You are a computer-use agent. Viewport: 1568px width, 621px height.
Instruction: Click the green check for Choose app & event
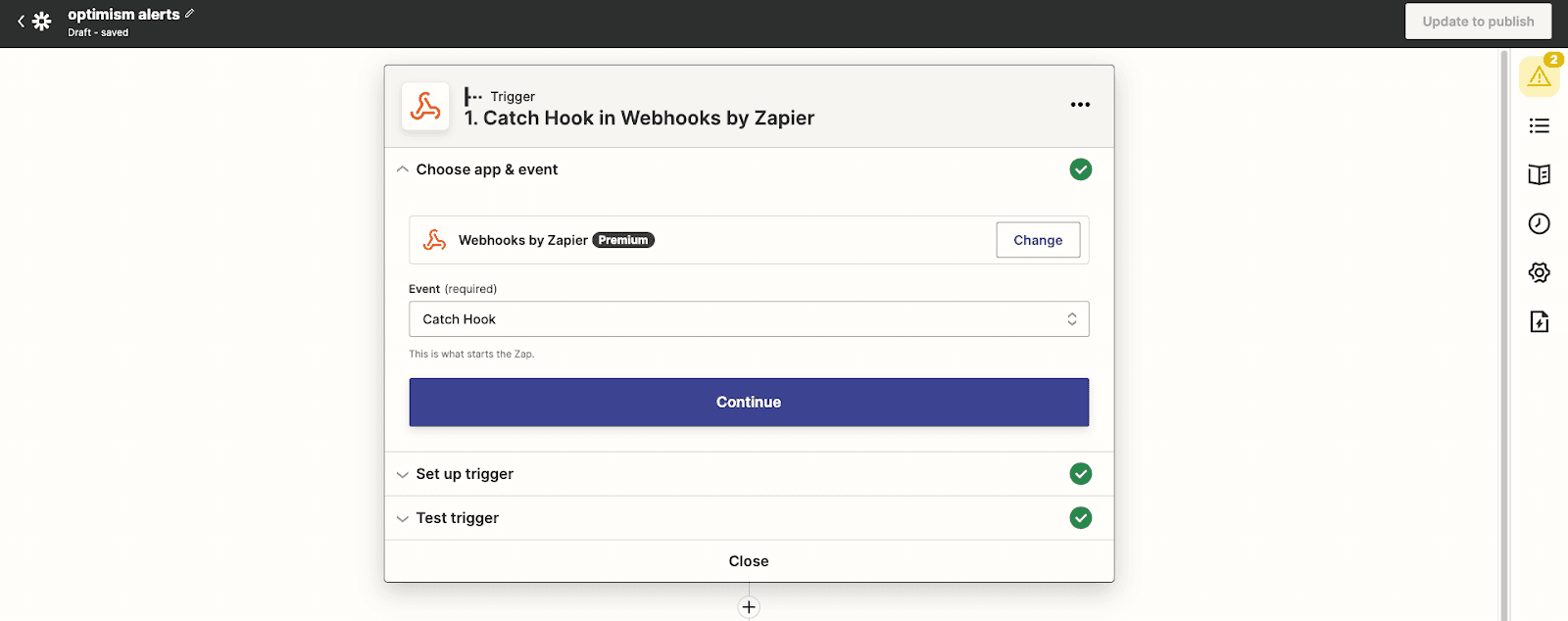1080,169
